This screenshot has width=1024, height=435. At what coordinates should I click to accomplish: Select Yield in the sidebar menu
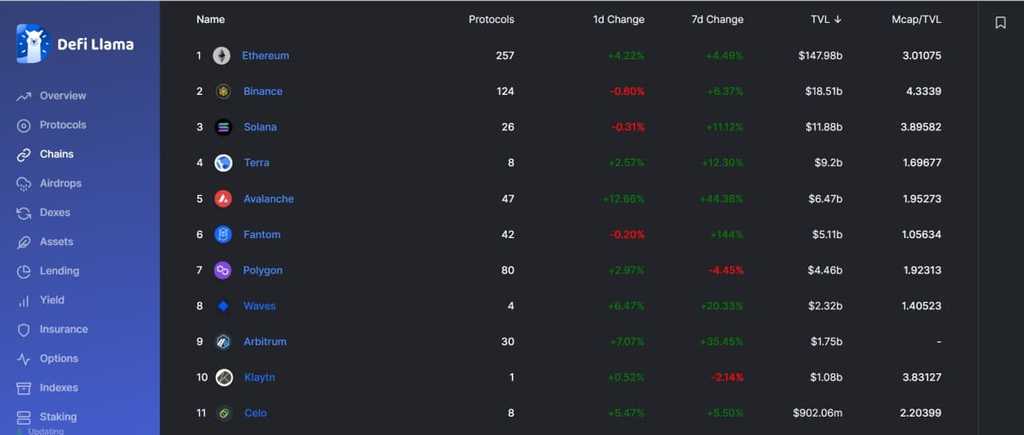52,300
